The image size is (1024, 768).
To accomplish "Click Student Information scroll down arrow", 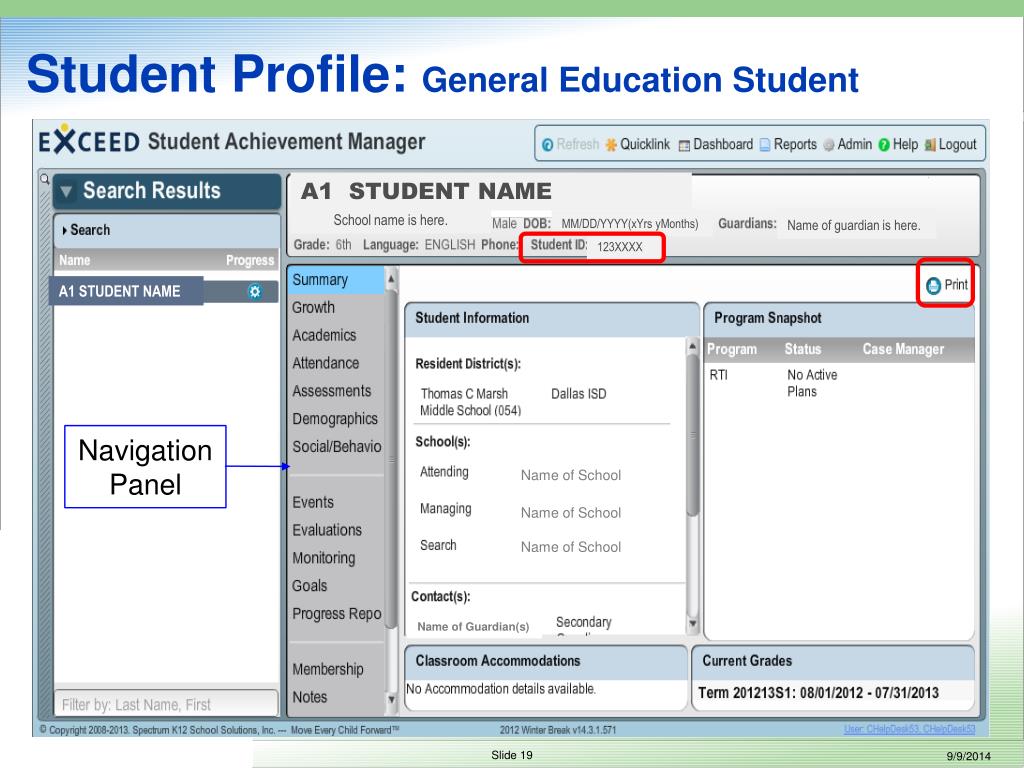I will (x=692, y=624).
